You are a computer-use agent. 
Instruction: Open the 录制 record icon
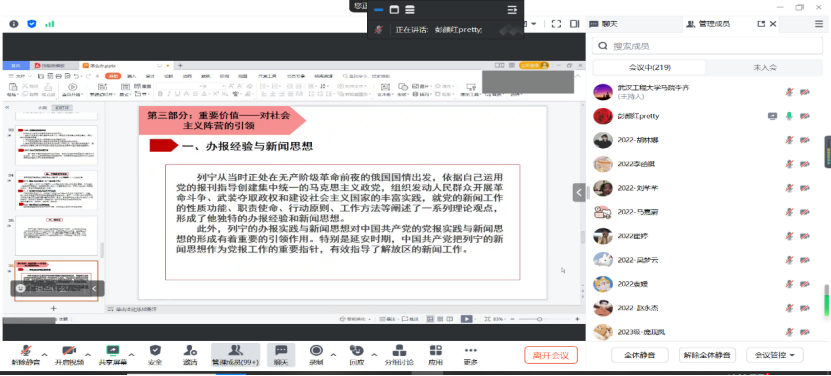(x=316, y=355)
